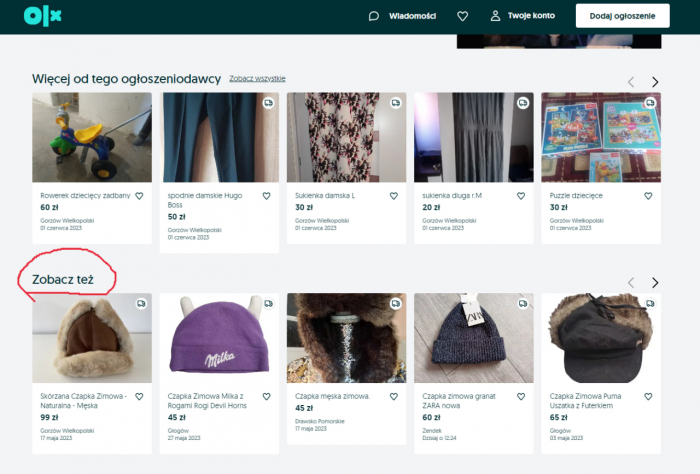
Task: Show previous items in seller's listings carousel
Action: point(630,82)
